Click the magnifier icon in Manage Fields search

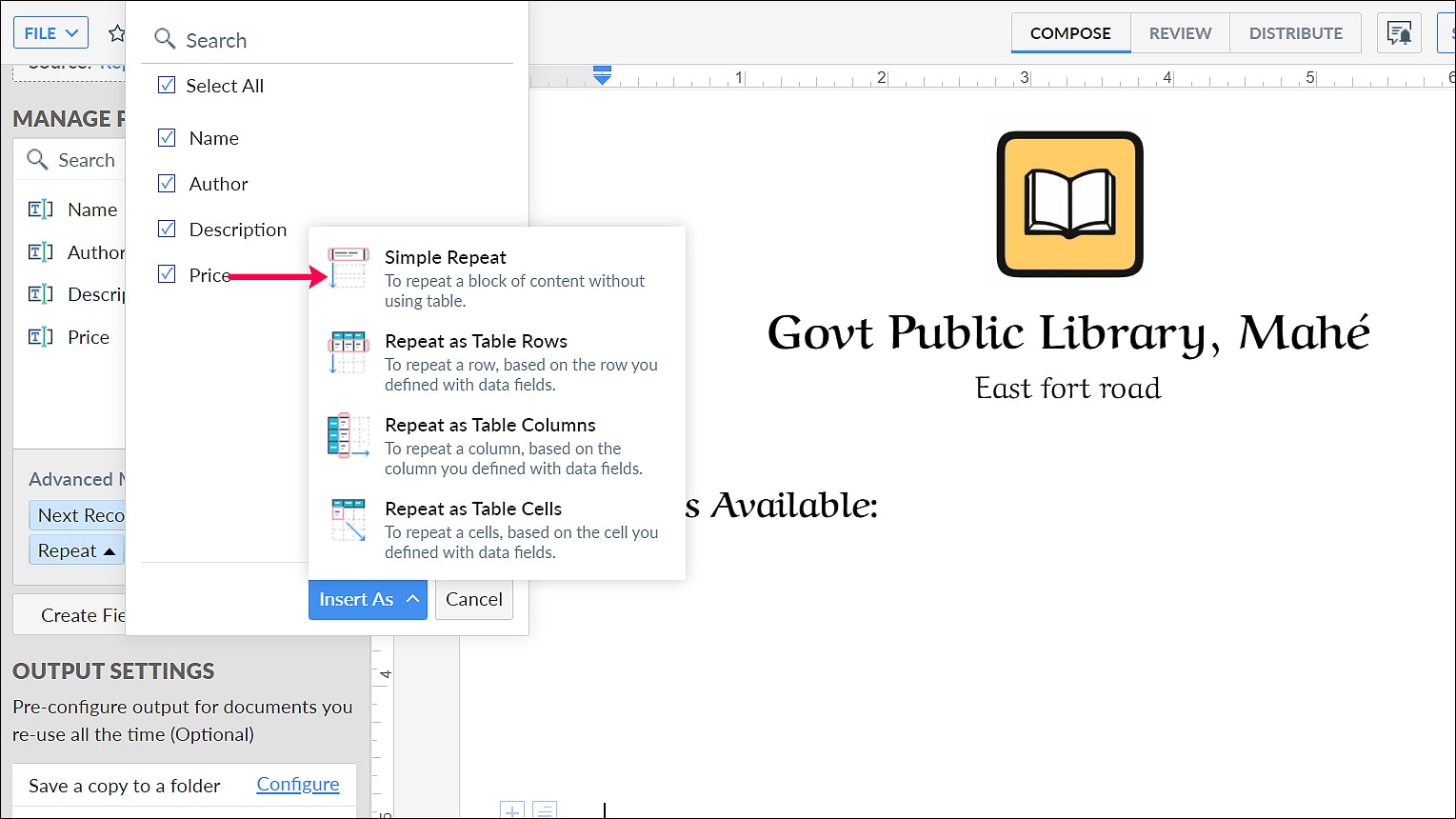pos(37,159)
